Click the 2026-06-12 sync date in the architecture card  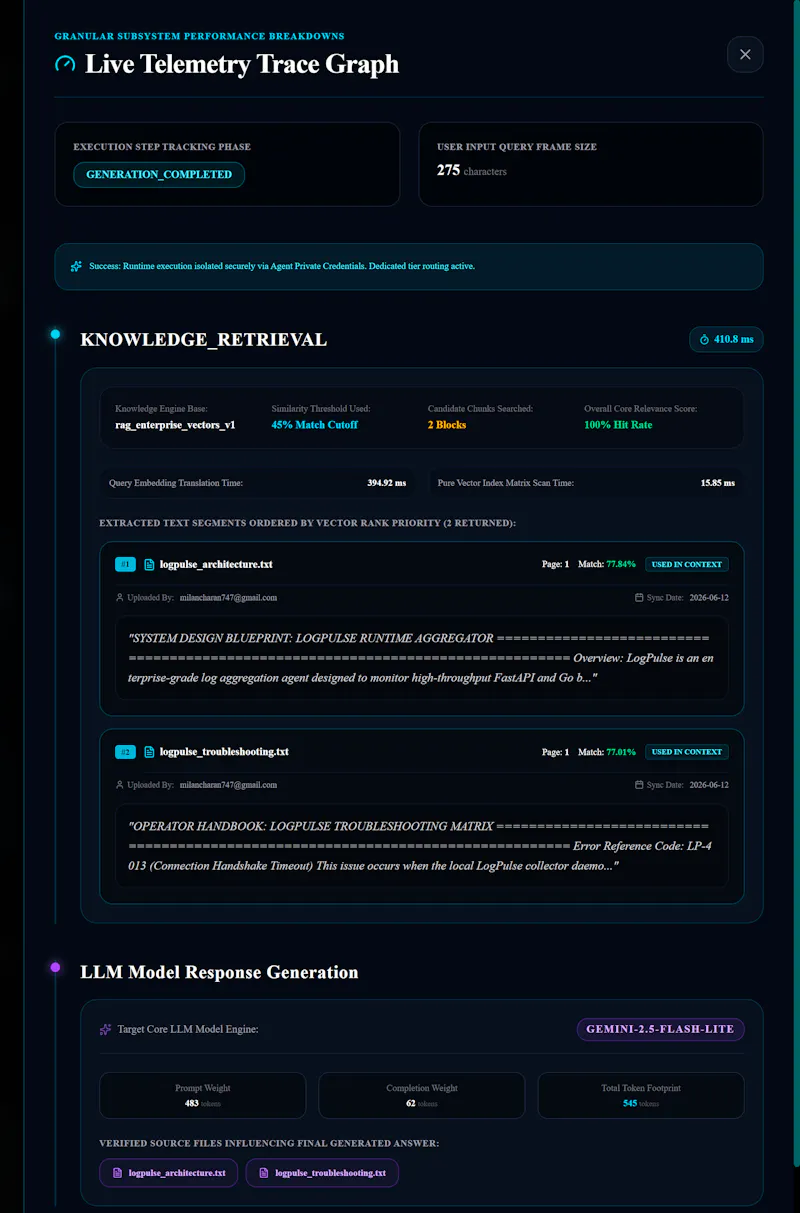tap(708, 598)
